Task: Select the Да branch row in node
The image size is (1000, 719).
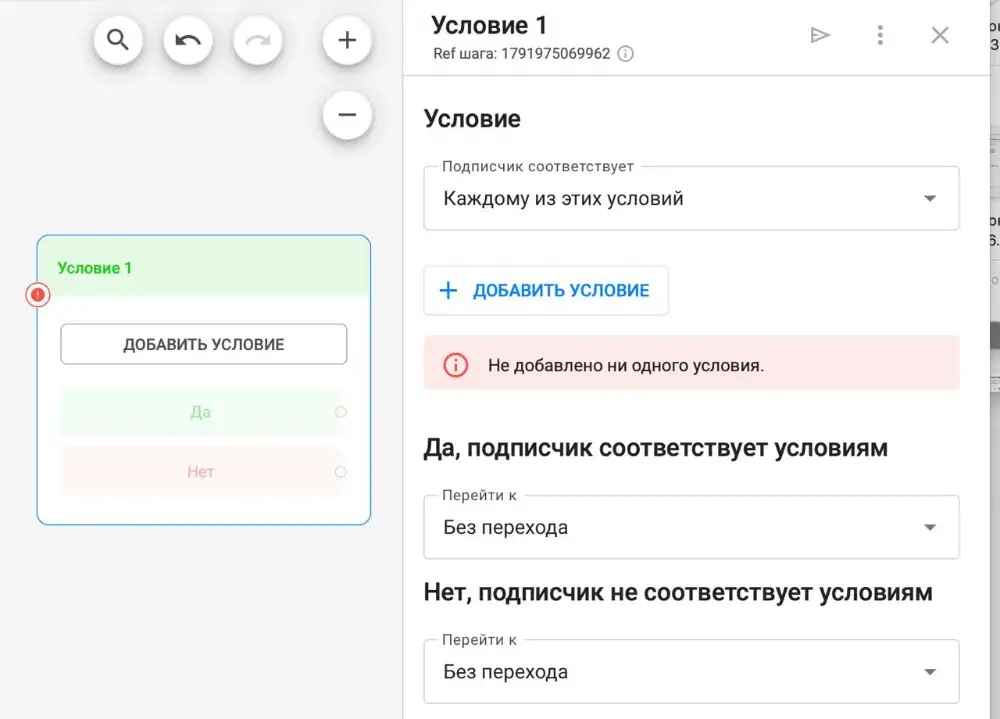Action: (203, 412)
